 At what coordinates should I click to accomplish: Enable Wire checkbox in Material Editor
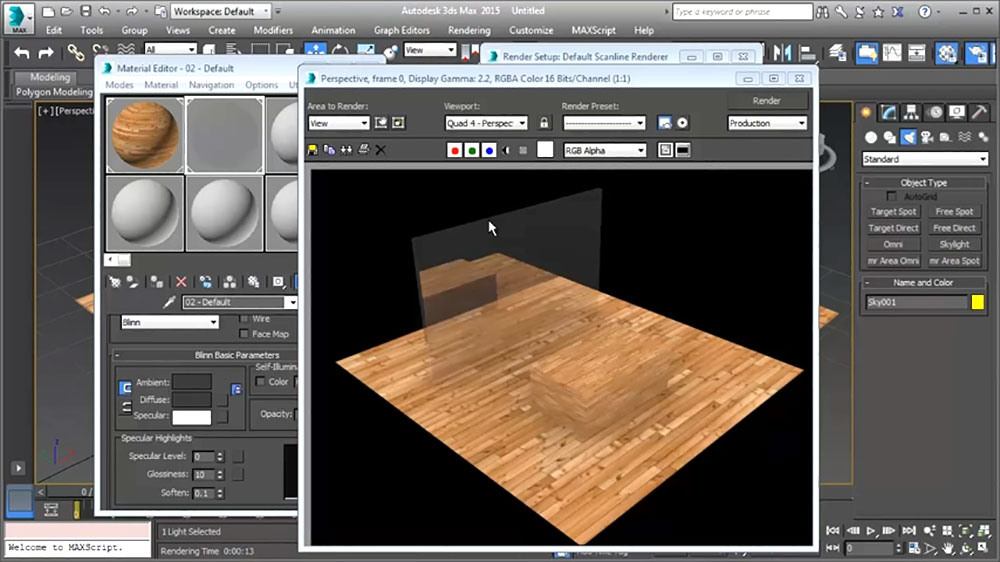coord(244,318)
